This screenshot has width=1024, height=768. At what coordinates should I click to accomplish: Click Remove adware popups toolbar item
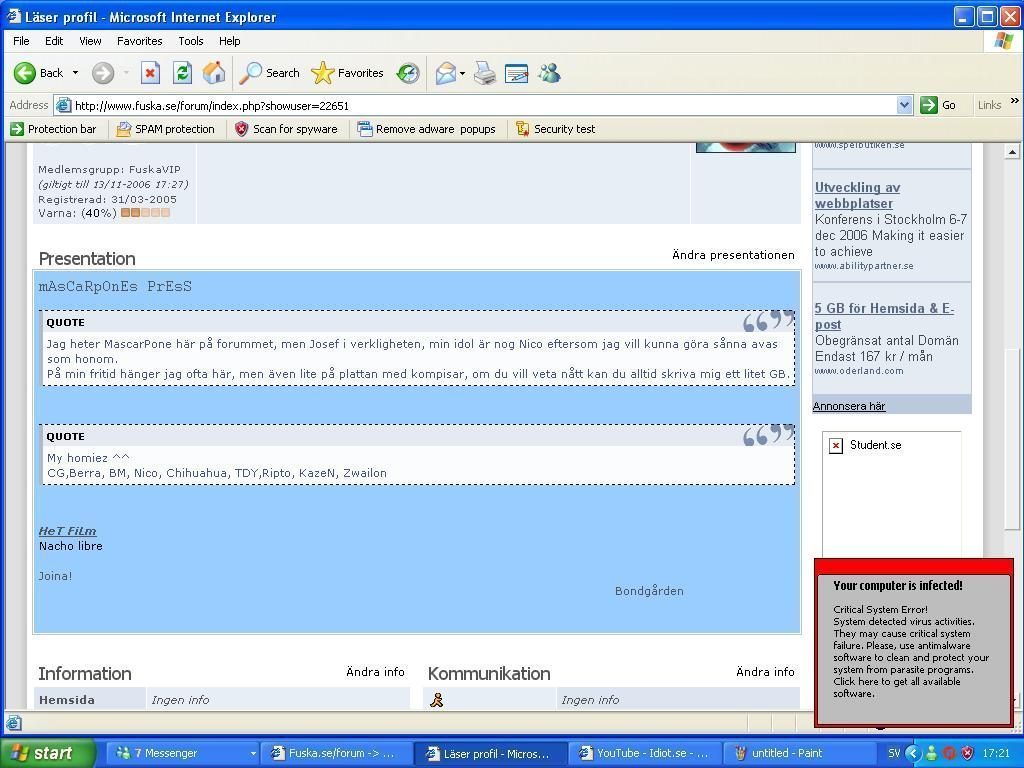pos(426,129)
